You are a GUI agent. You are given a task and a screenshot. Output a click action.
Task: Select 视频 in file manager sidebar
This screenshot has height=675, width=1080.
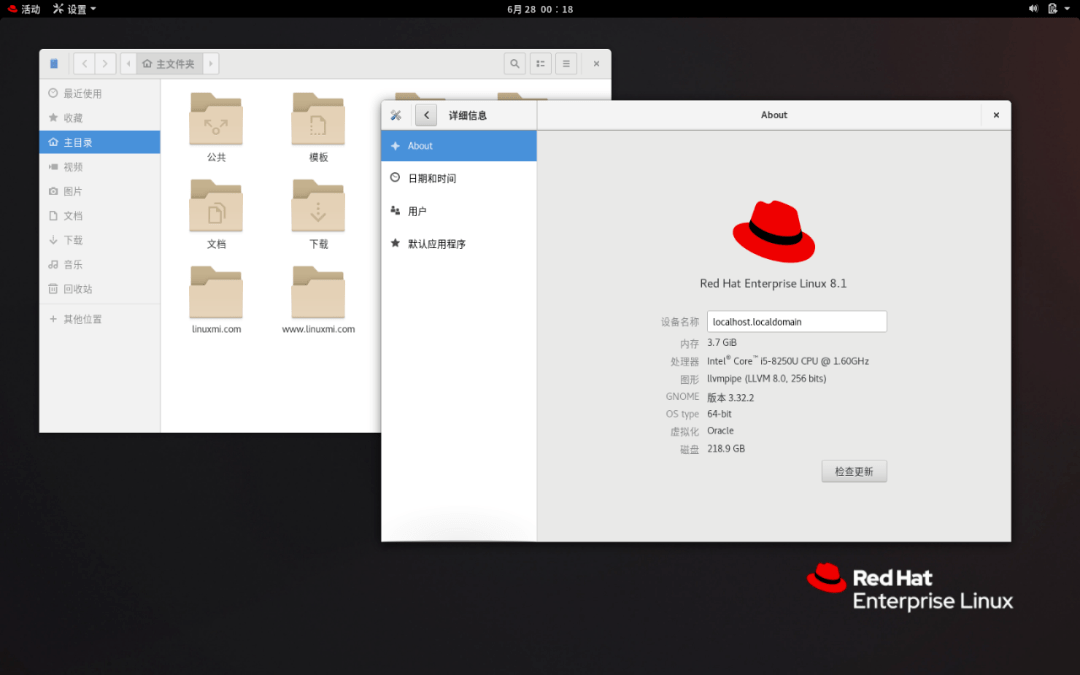100,167
